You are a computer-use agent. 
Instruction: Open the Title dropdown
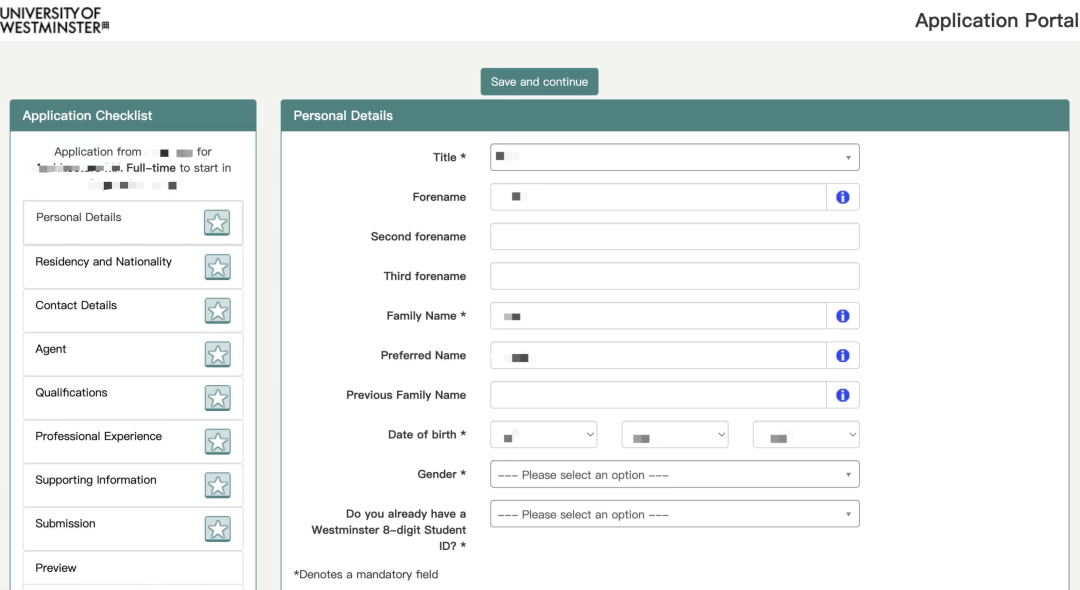(x=674, y=158)
